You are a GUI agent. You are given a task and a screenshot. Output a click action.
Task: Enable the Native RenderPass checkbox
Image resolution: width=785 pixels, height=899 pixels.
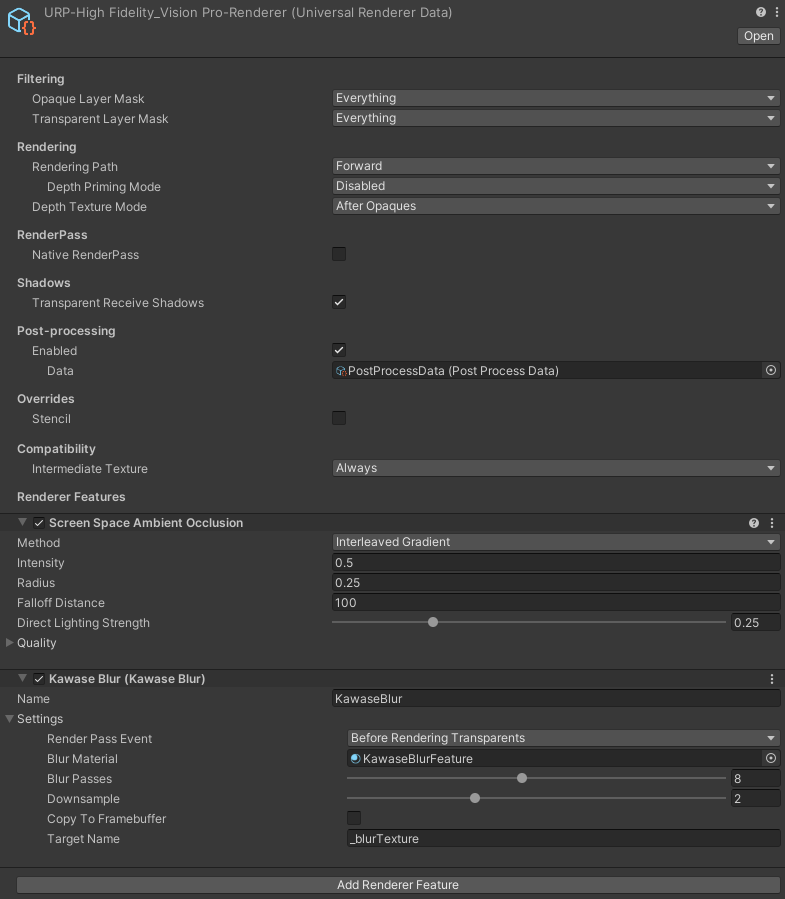coord(339,254)
